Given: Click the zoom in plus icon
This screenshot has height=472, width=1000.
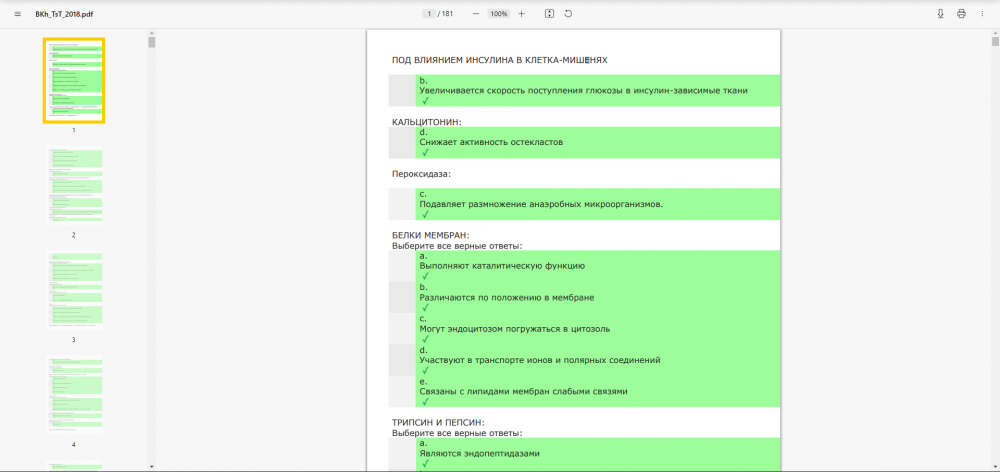Looking at the screenshot, I should click(521, 14).
